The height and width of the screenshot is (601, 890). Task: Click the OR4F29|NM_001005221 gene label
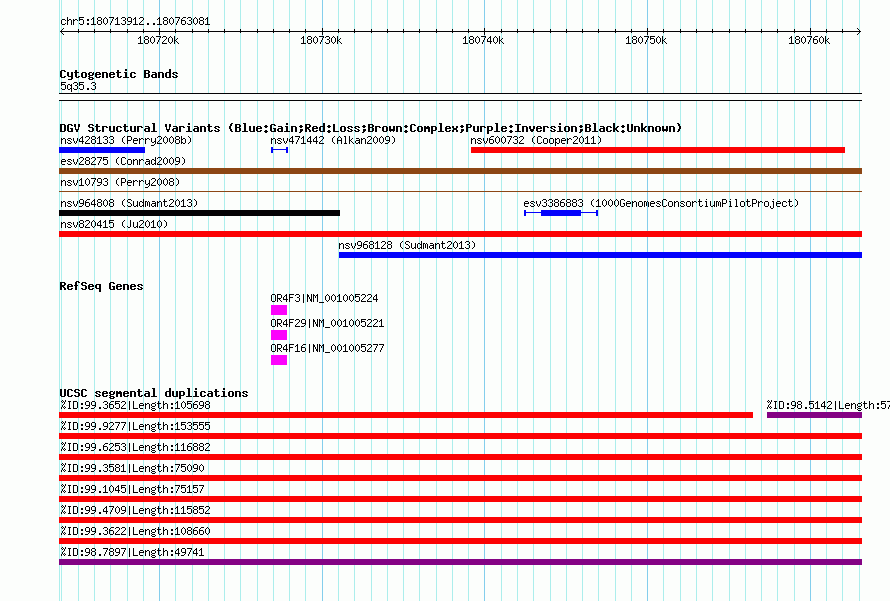coord(327,323)
